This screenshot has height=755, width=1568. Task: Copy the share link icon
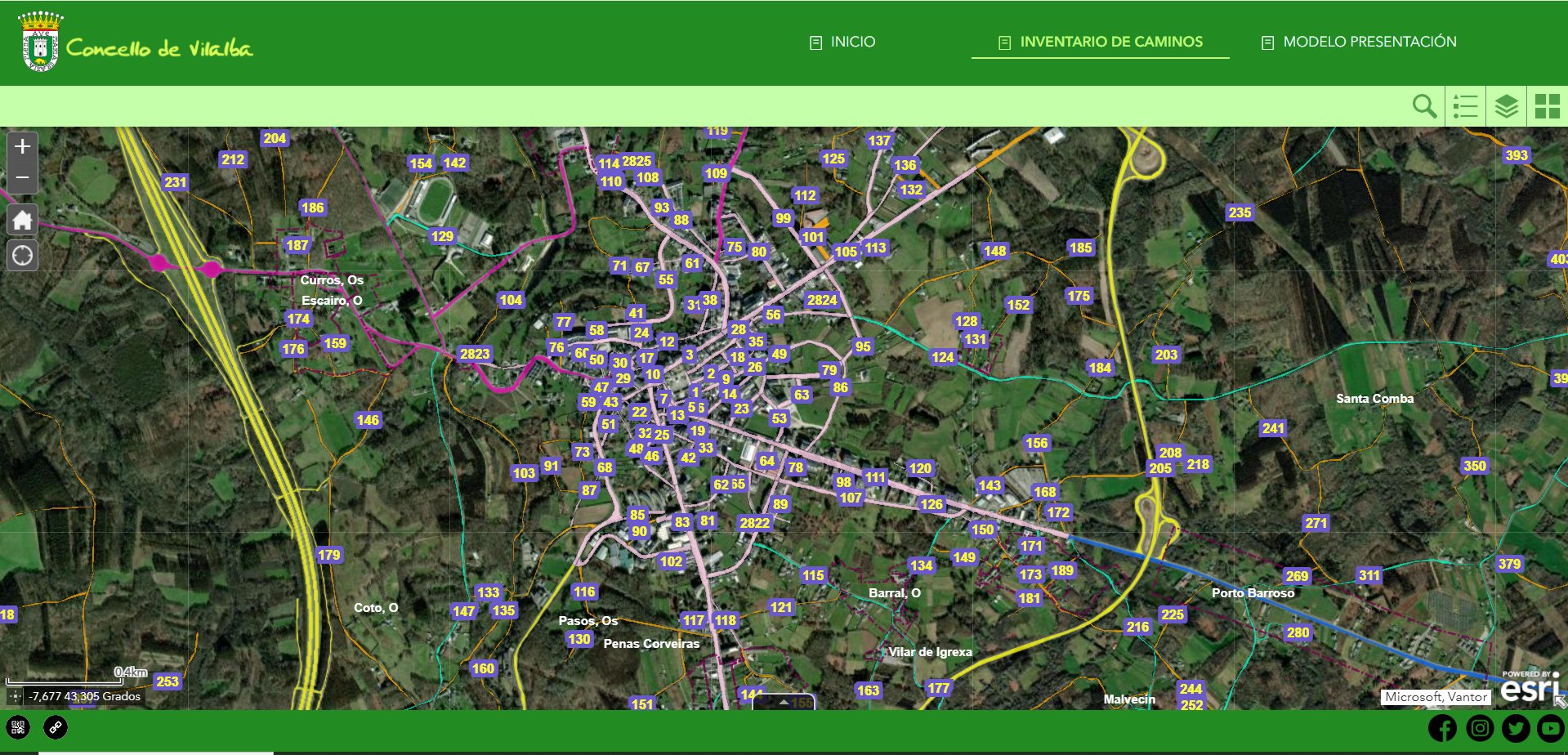(56, 727)
